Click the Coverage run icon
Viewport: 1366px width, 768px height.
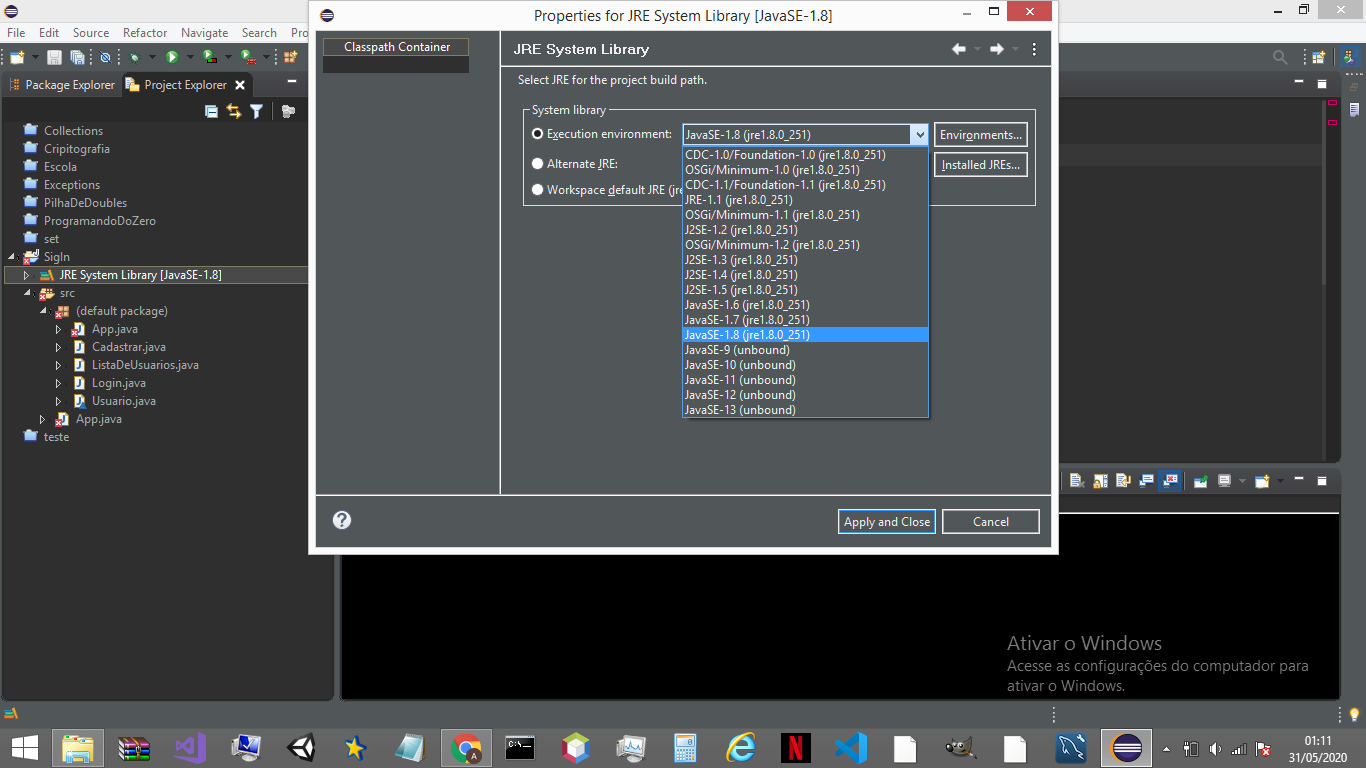[x=209, y=57]
